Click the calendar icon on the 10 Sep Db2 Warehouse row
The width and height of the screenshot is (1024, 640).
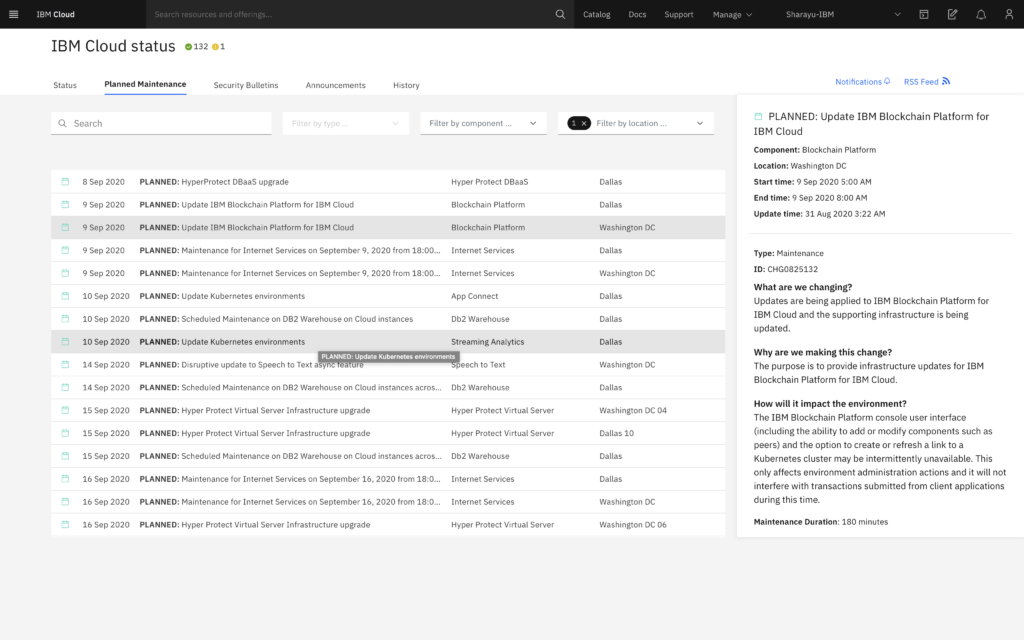point(65,319)
